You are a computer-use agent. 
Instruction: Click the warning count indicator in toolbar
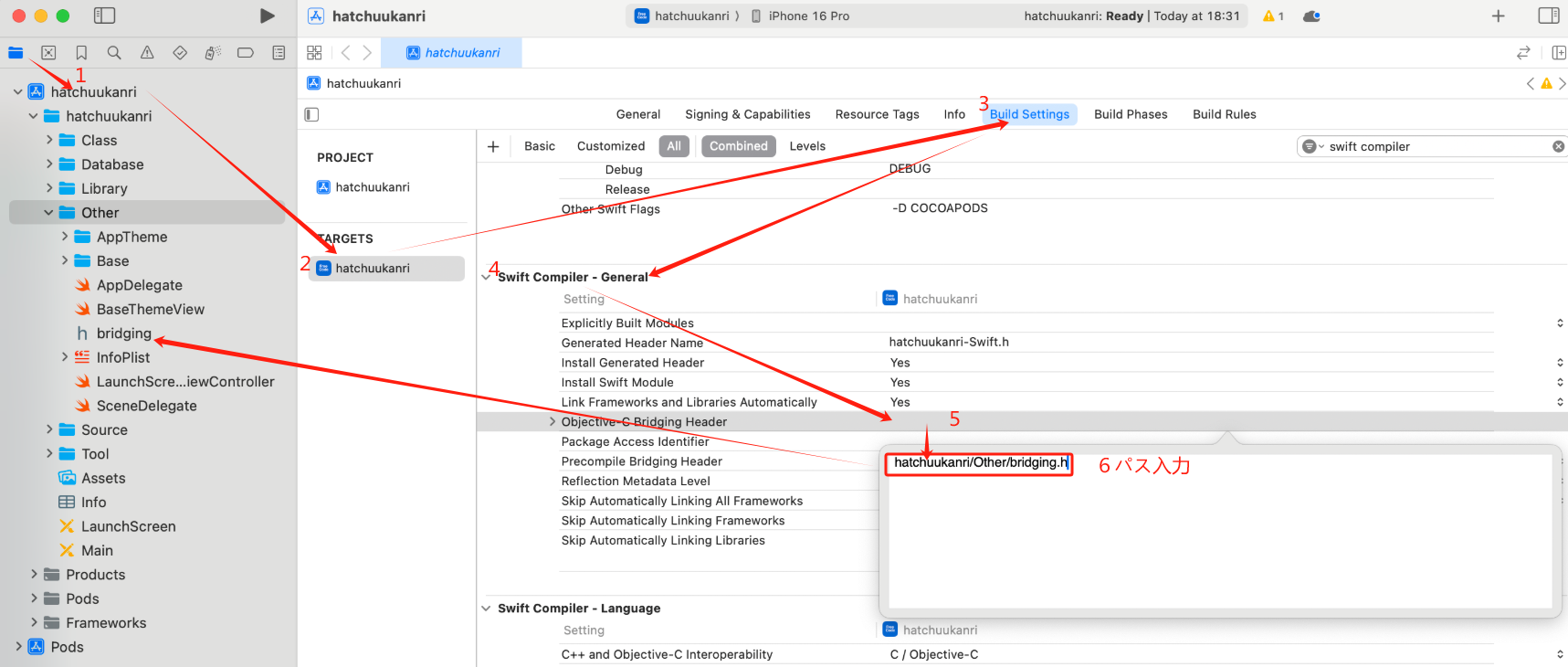pyautogui.click(x=1273, y=16)
